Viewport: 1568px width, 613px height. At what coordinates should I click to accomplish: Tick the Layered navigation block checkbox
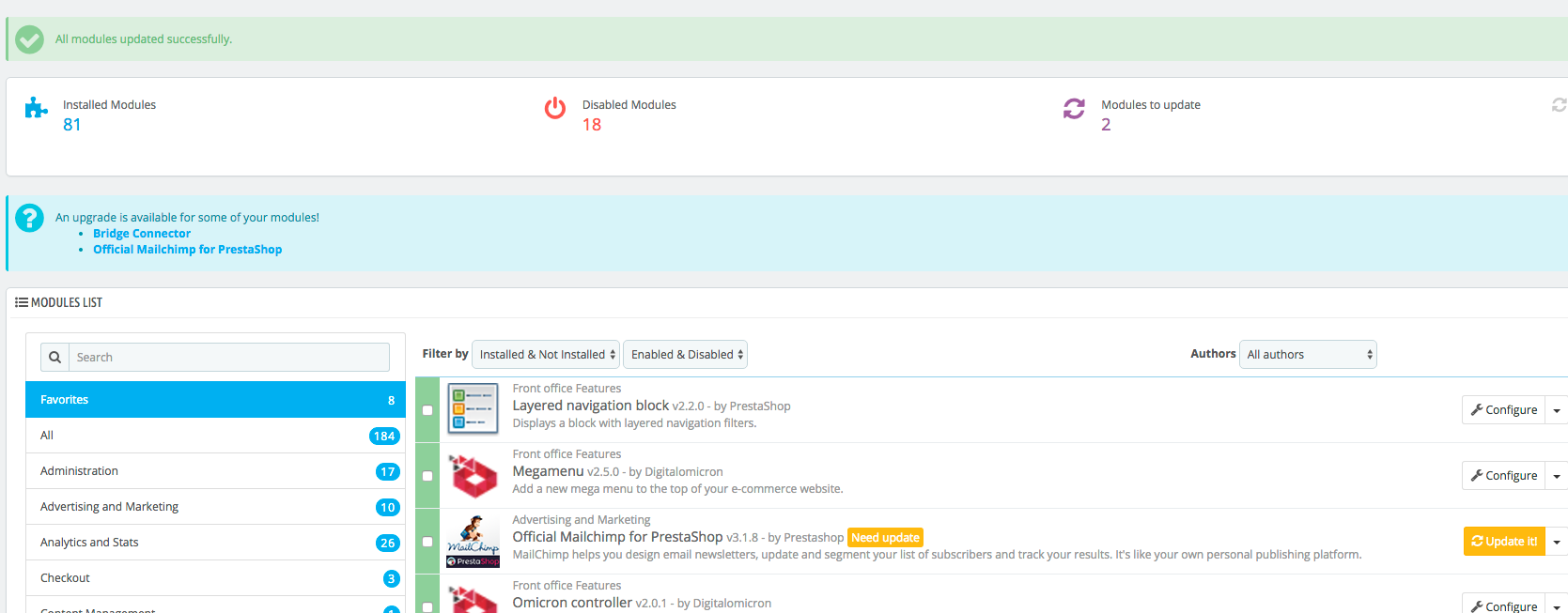tap(427, 410)
